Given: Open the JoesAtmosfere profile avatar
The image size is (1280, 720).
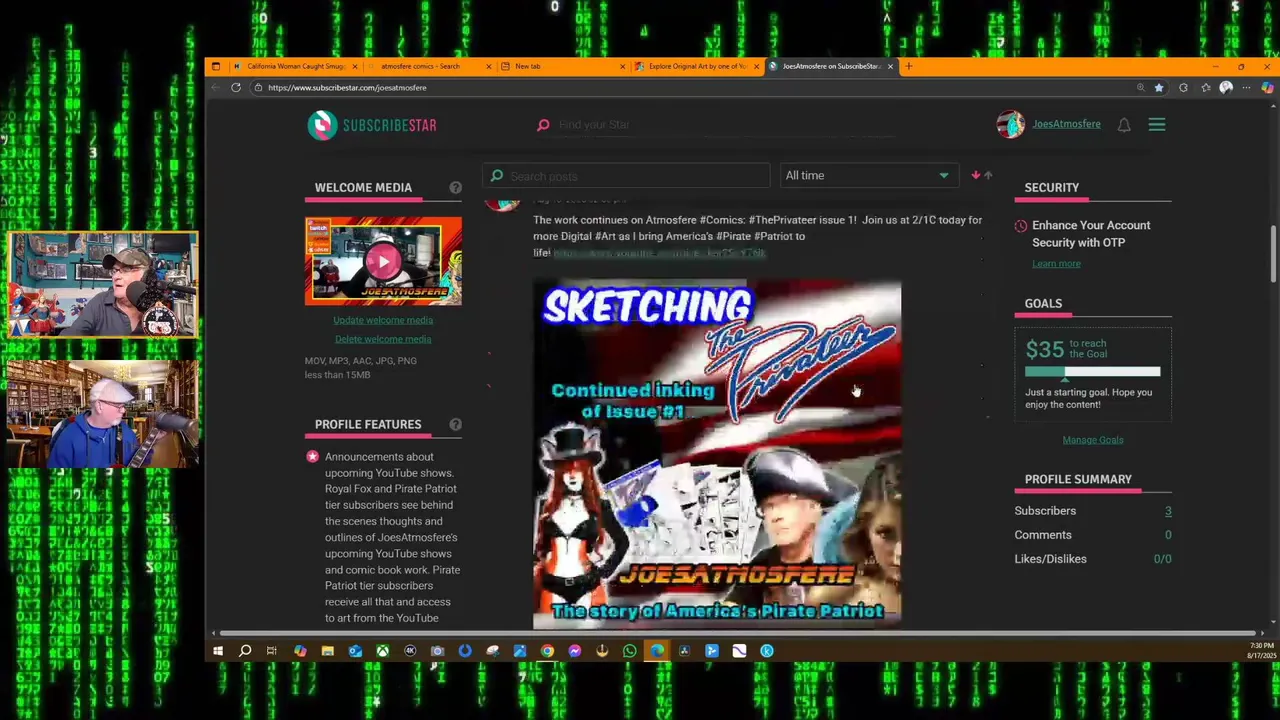Looking at the screenshot, I should (x=1010, y=124).
